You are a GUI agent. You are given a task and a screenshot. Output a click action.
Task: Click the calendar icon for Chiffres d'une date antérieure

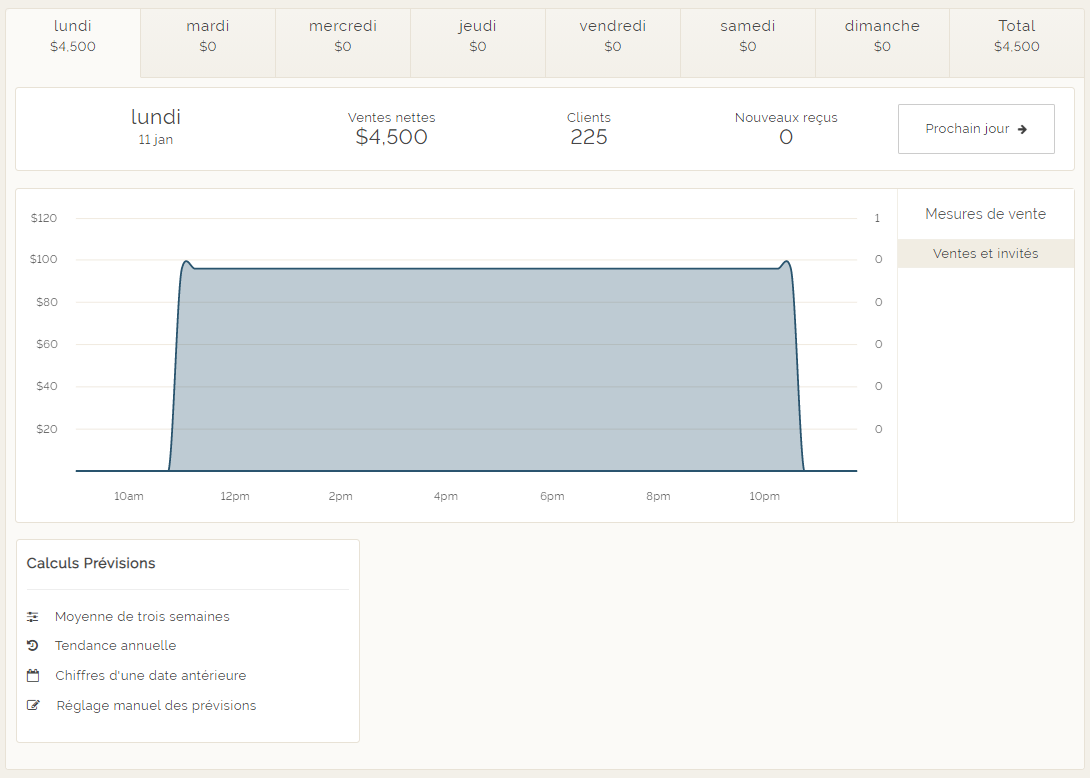tap(33, 676)
